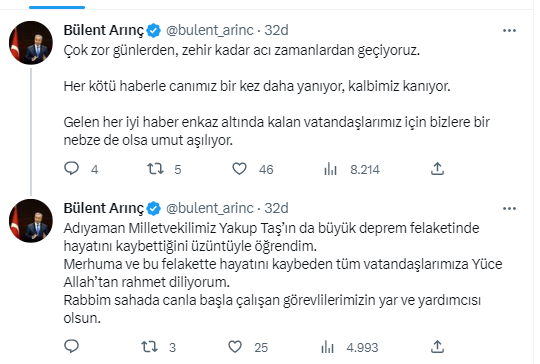The width and height of the screenshot is (540, 364).
Task: Open profile avatar of the second tweet
Action: pyautogui.click(x=31, y=221)
